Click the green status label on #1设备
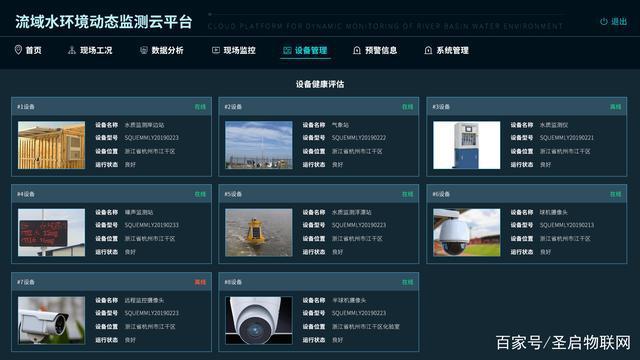 200,107
